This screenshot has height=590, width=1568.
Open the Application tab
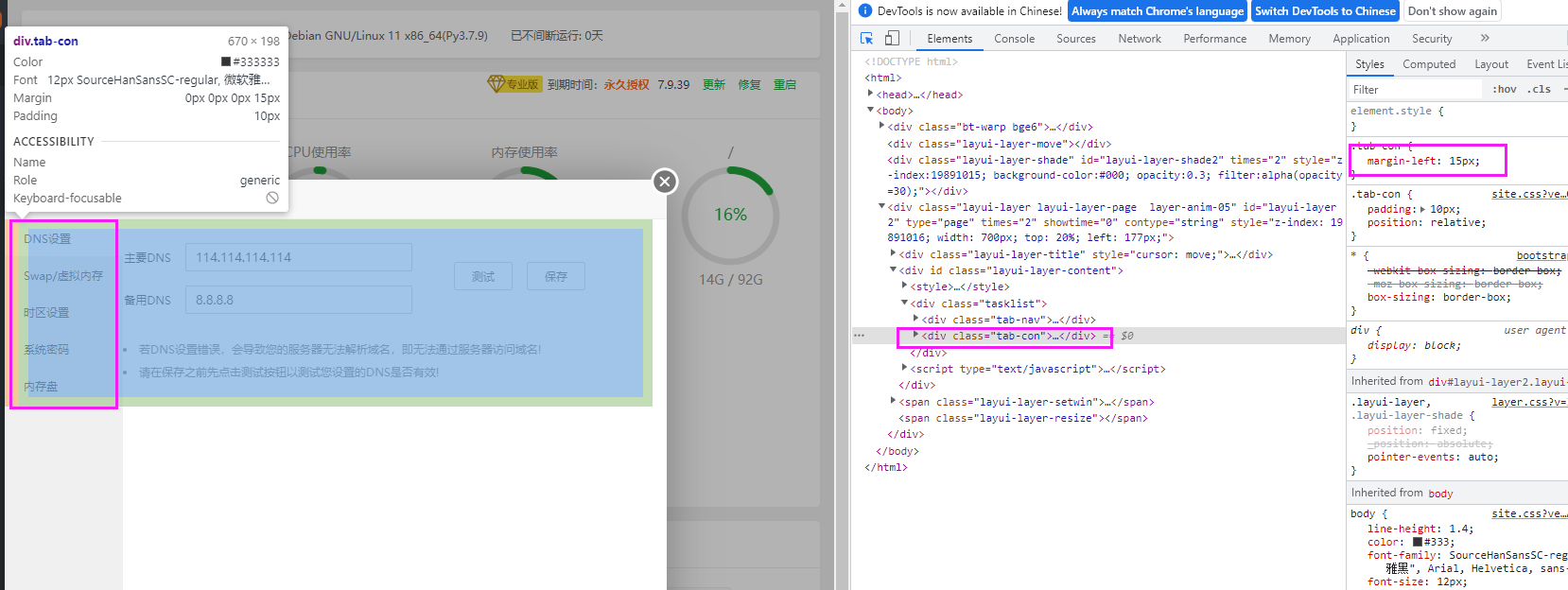coord(1361,39)
